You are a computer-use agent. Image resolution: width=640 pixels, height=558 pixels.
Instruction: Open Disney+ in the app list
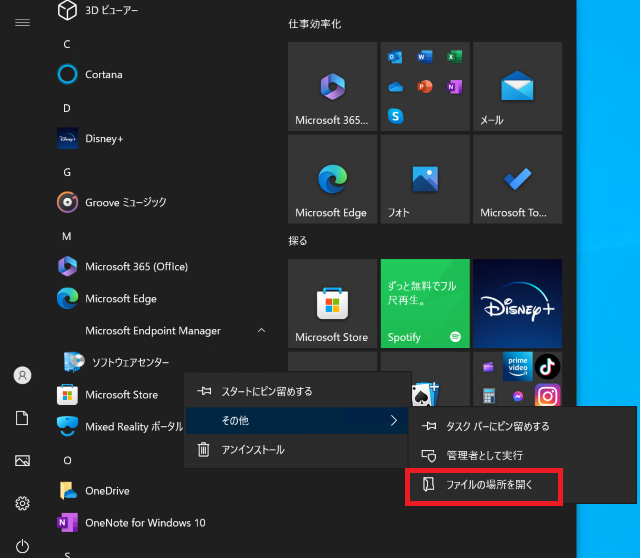pyautogui.click(x=90, y=138)
